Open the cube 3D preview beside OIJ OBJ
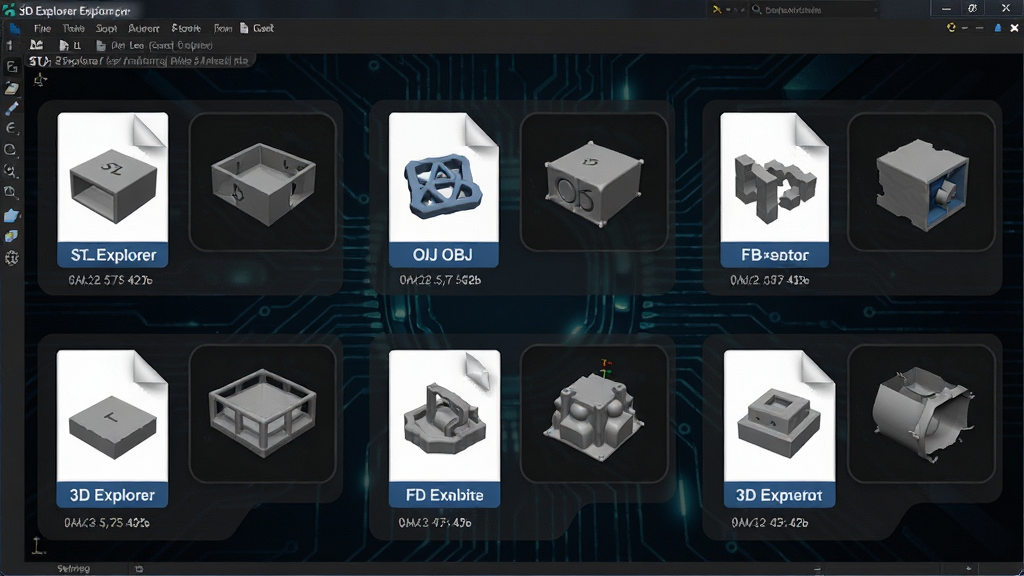This screenshot has height=576, width=1024. [x=594, y=182]
